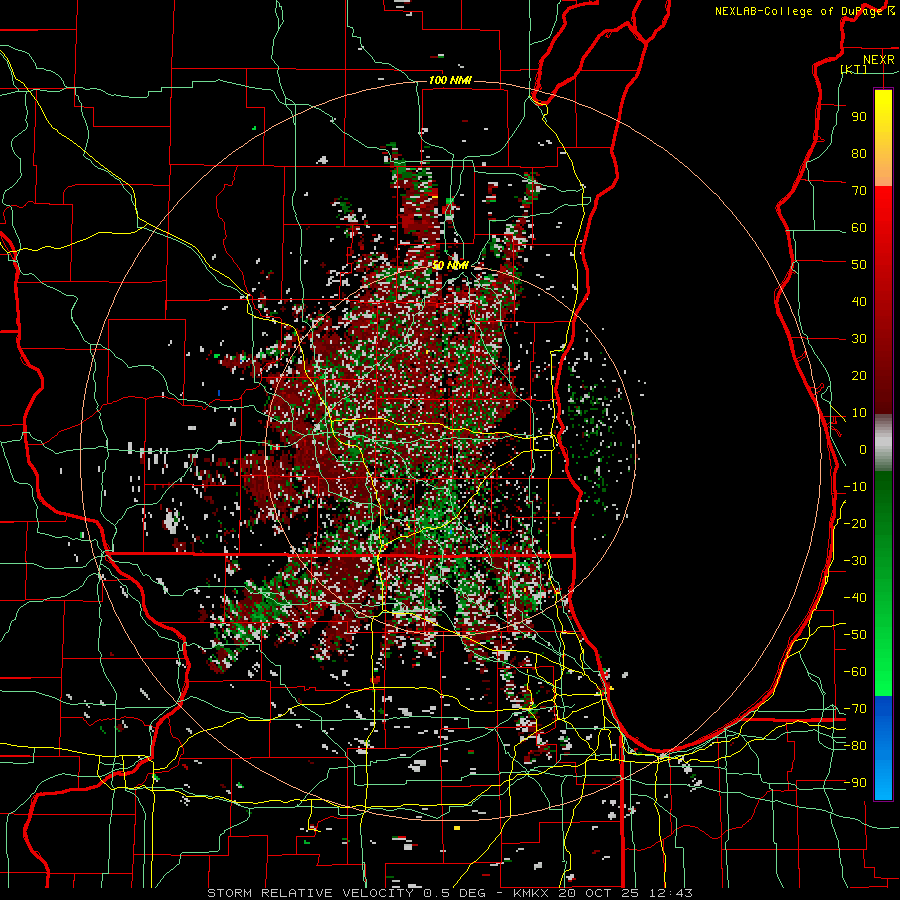Click the 20 value on velocity scale
900x900 pixels.
[859, 376]
